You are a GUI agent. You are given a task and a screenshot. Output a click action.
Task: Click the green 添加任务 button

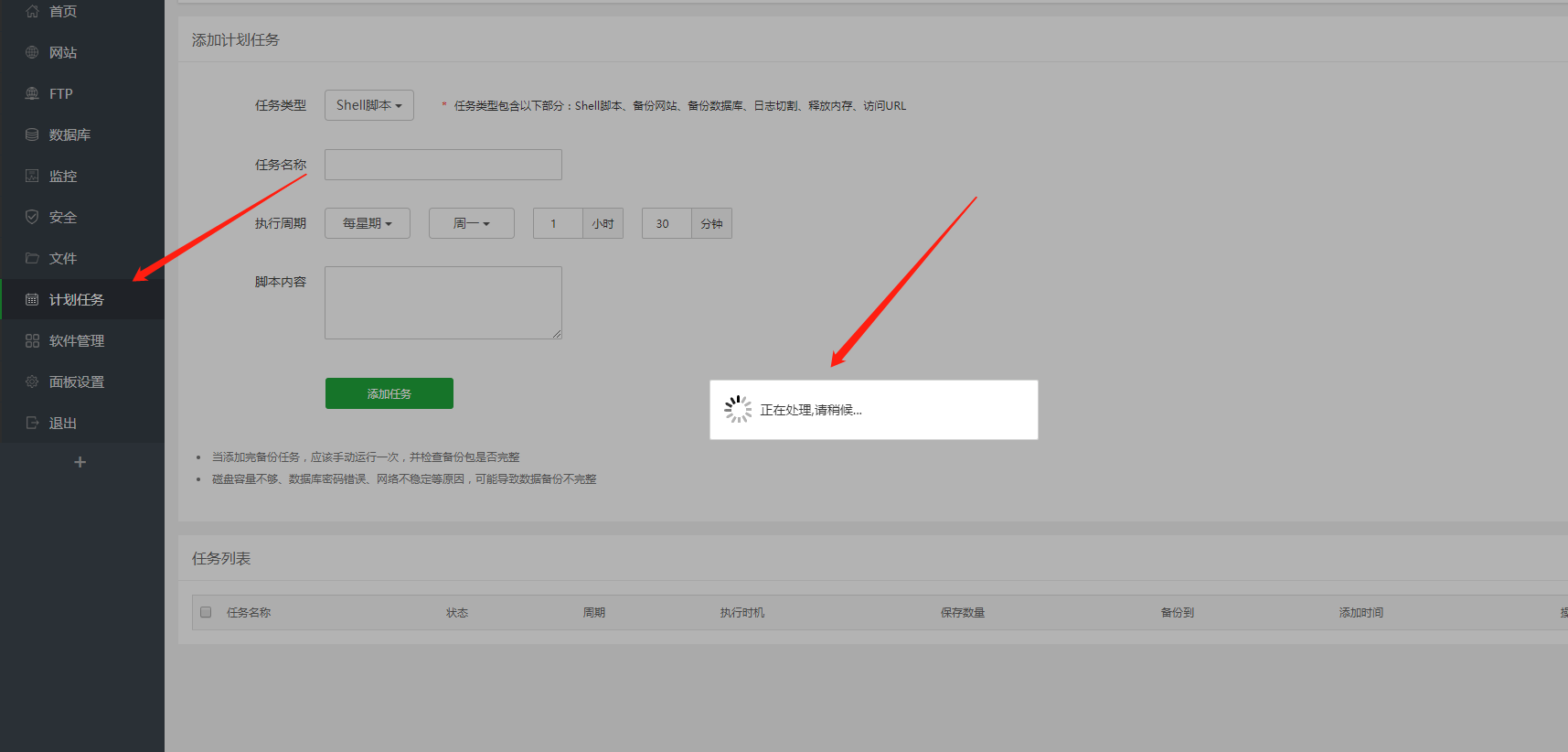389,393
